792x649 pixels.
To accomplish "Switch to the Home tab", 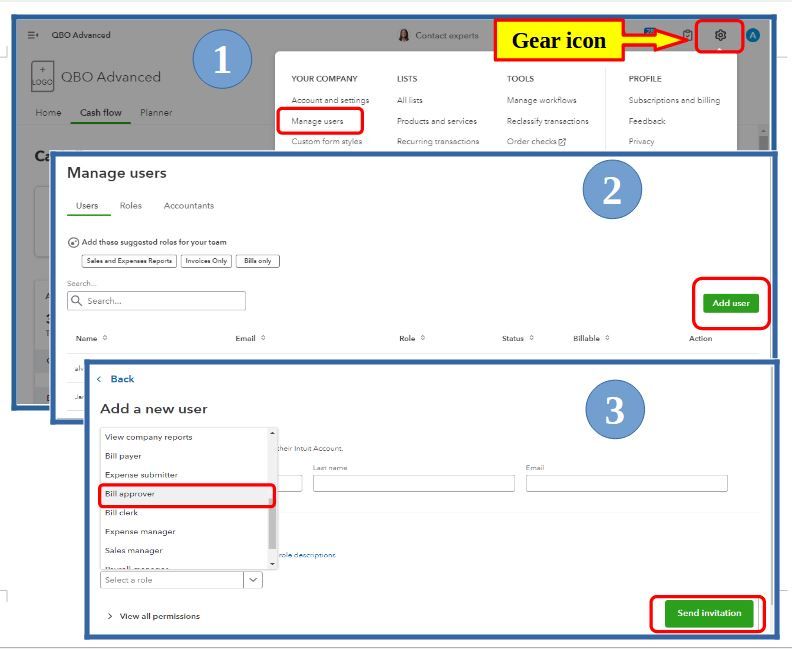I will coord(48,113).
